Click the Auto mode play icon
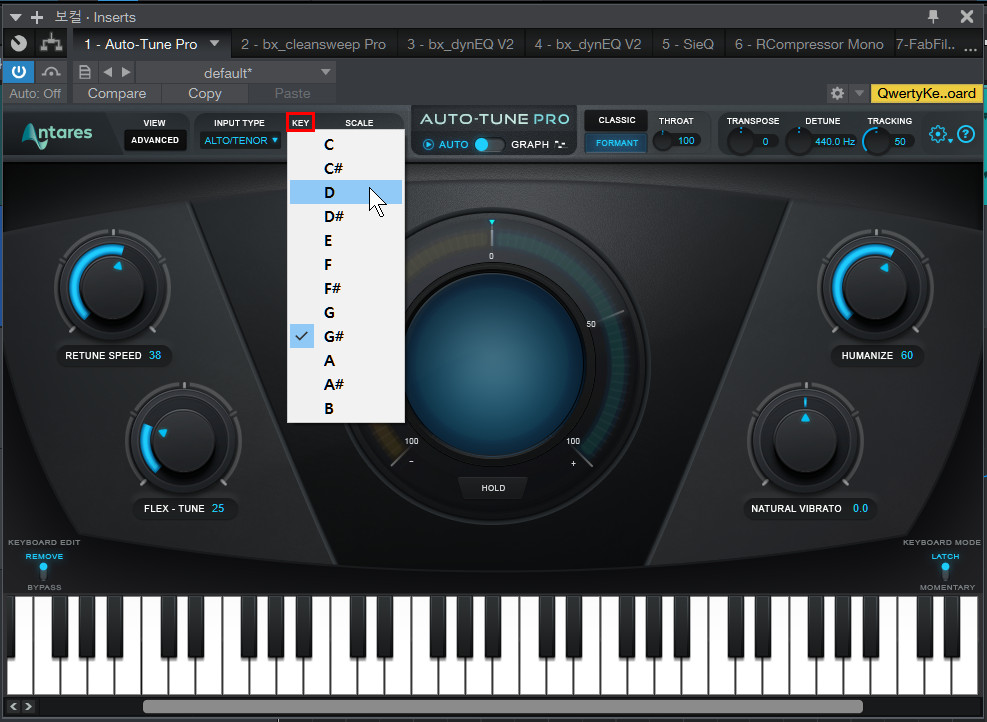The image size is (987, 722). [x=429, y=145]
